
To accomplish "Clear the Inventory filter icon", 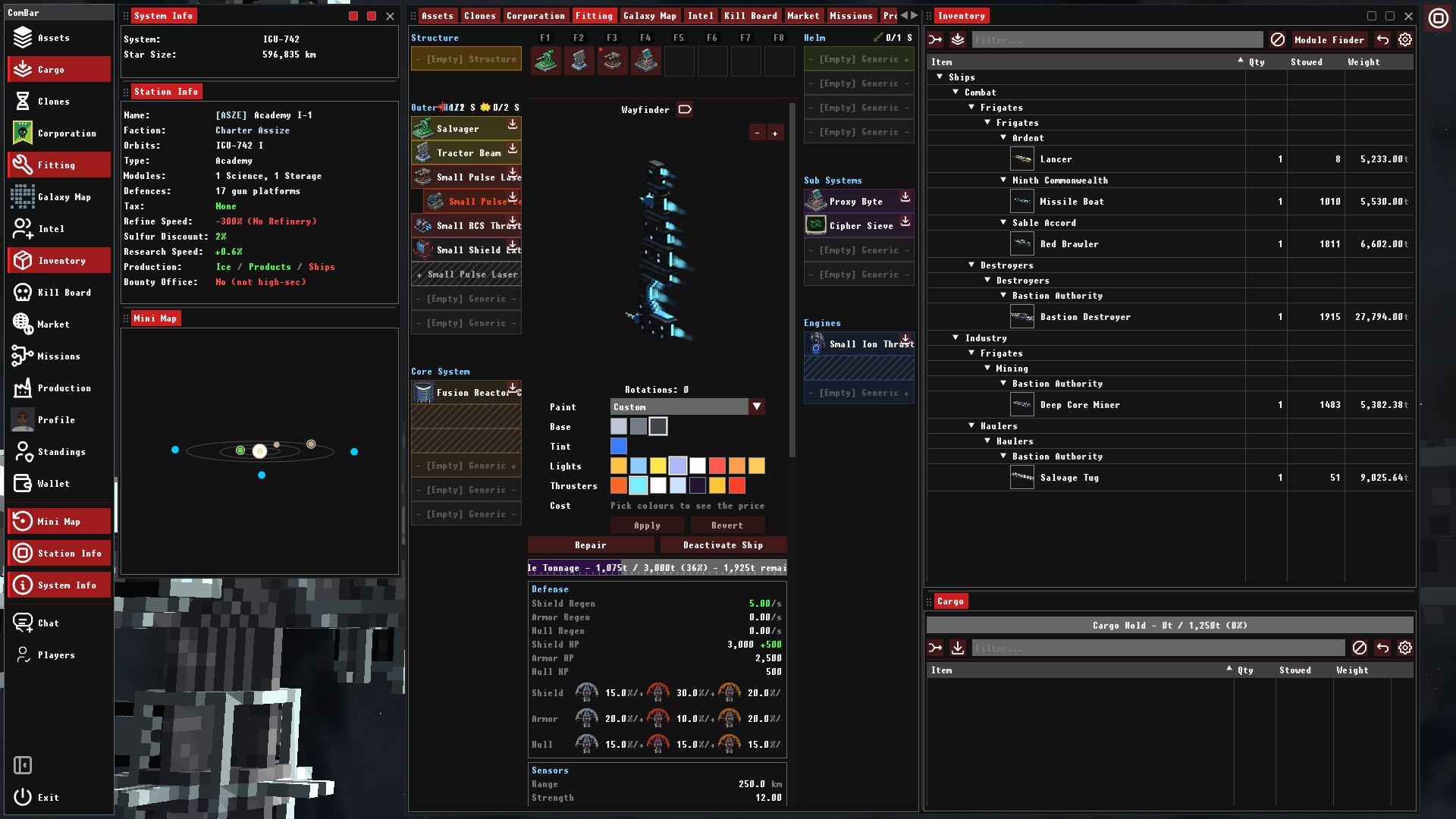I will 1278,39.
